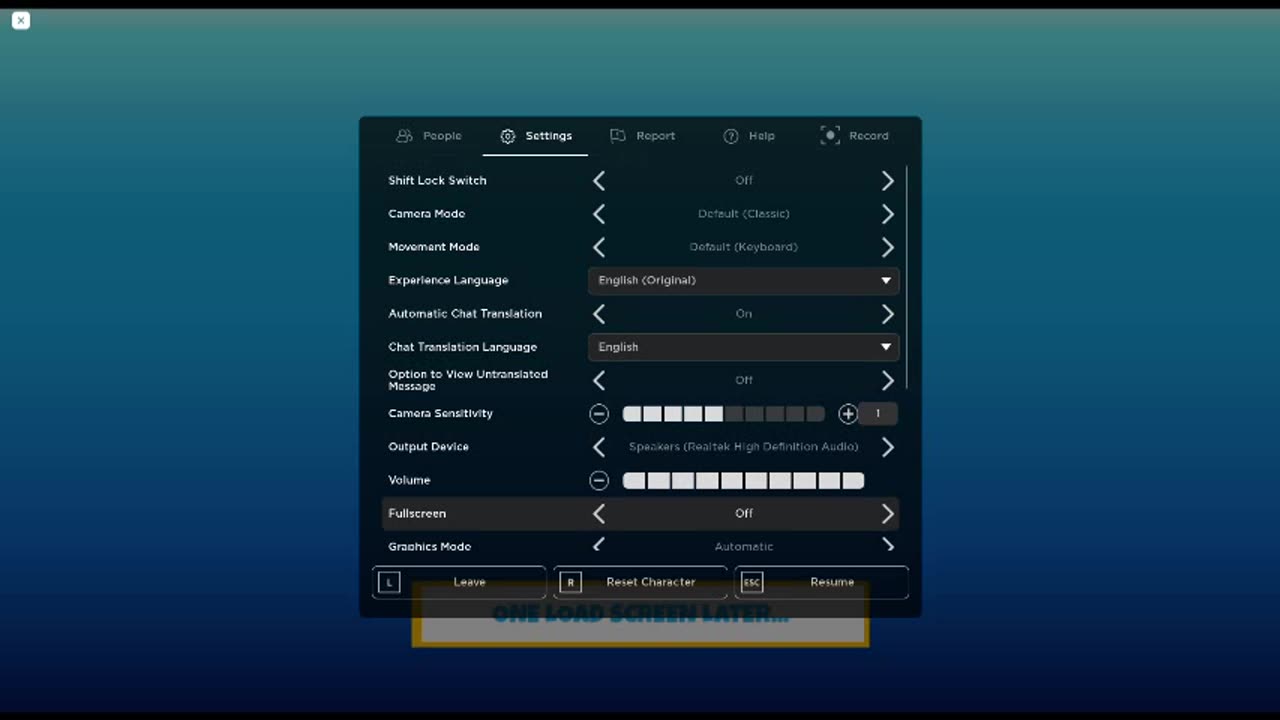The image size is (1280, 720).
Task: Click left arrow for Option to View Untranslated Message
Action: pyautogui.click(x=599, y=380)
